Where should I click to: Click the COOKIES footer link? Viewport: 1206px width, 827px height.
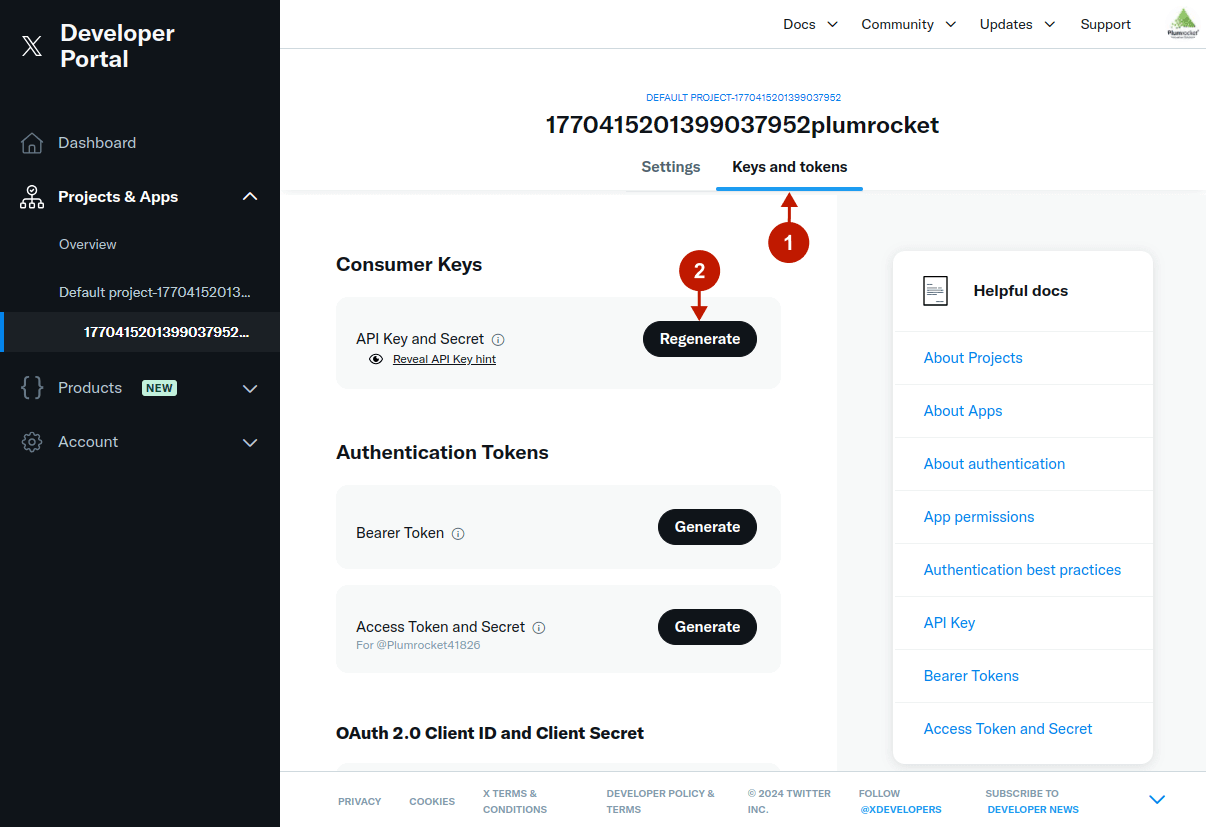point(432,801)
